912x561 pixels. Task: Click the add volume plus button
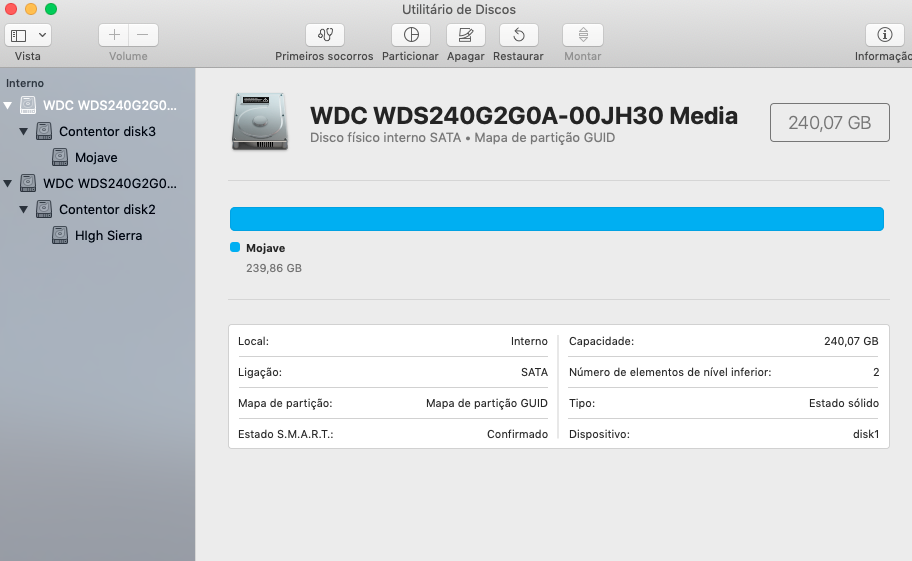tap(114, 35)
